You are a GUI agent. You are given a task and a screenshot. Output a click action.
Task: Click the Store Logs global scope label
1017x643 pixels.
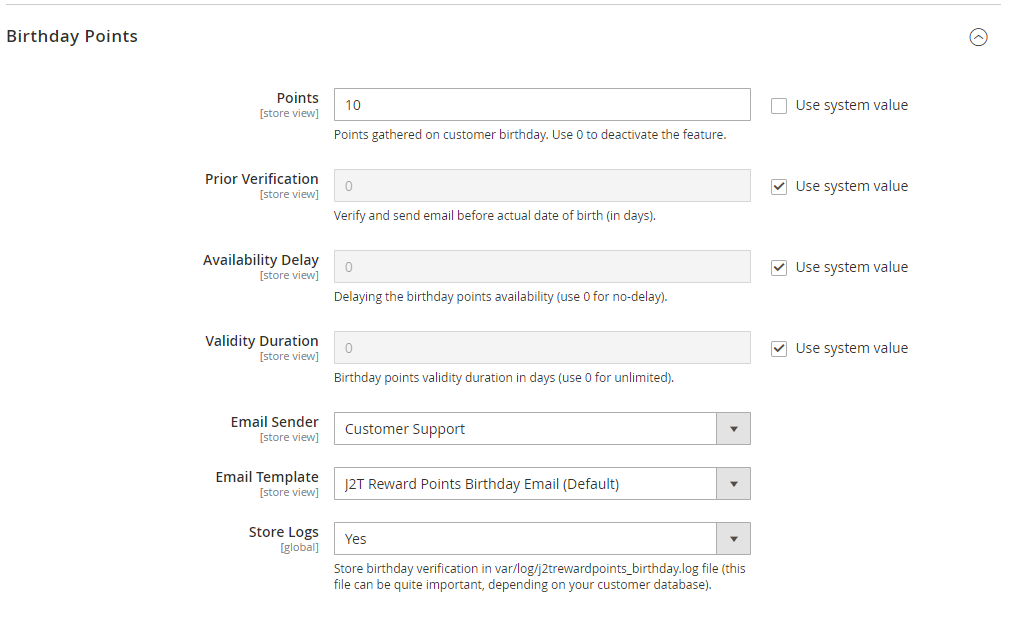click(x=299, y=547)
